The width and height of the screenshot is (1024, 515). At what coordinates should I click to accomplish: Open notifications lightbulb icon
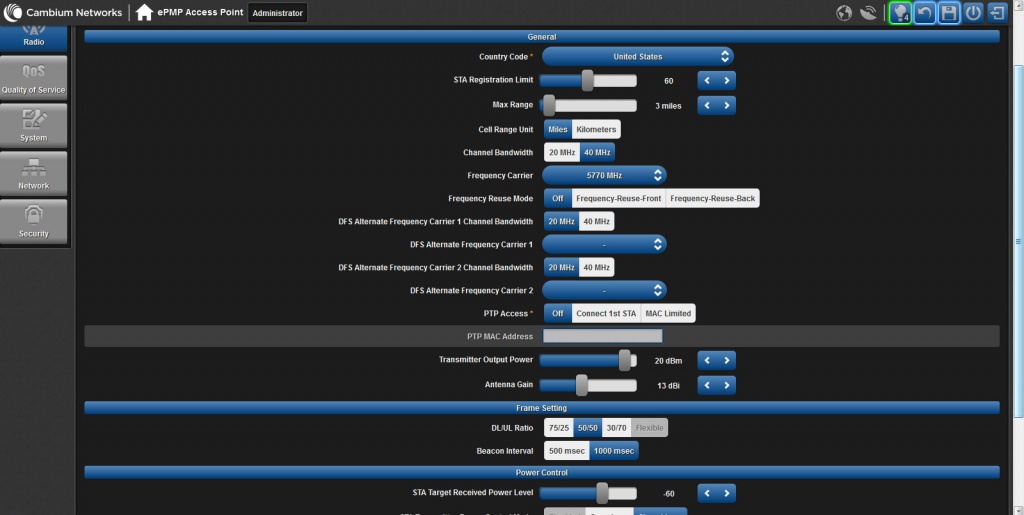pyautogui.click(x=899, y=13)
